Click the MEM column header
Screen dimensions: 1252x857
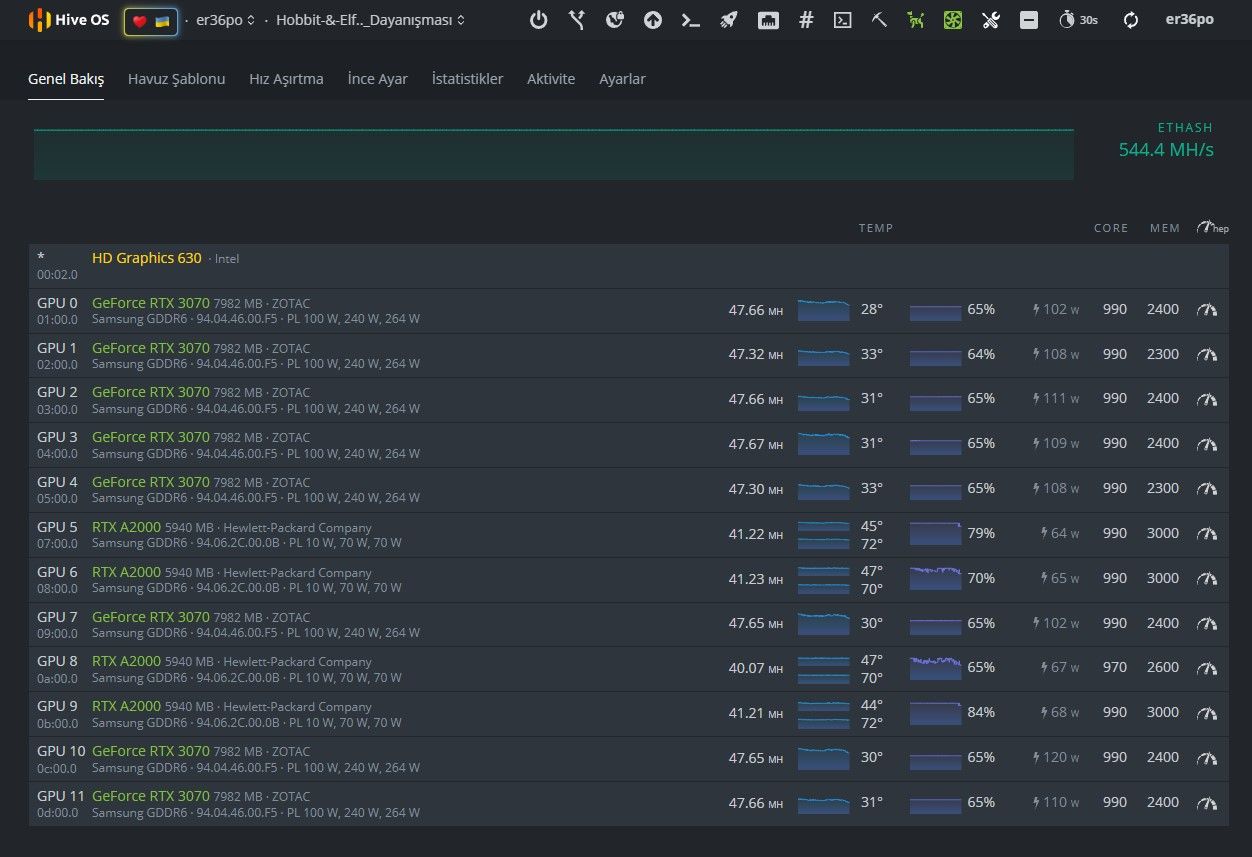coord(1165,228)
